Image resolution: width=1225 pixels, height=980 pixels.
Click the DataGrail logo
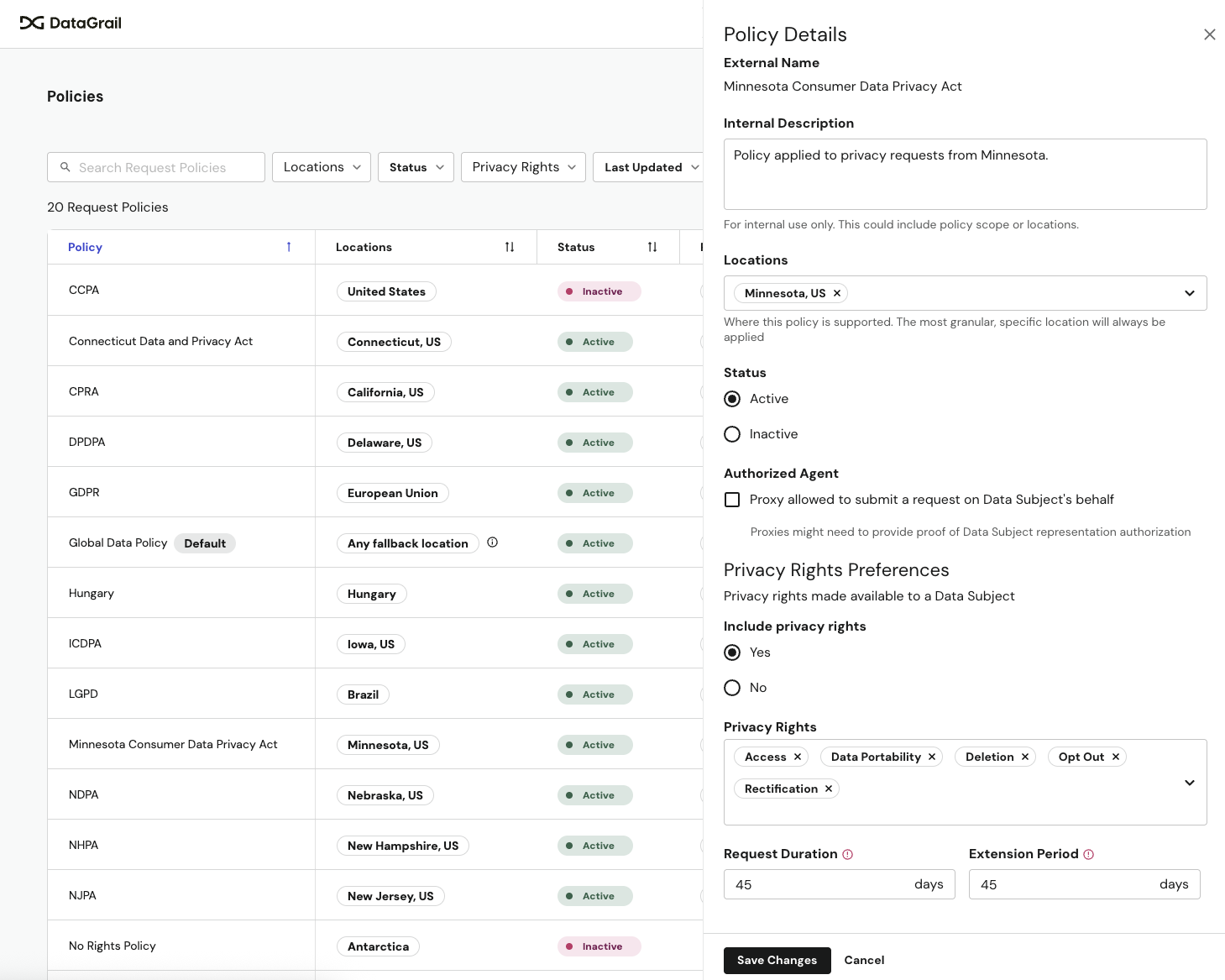tap(71, 24)
